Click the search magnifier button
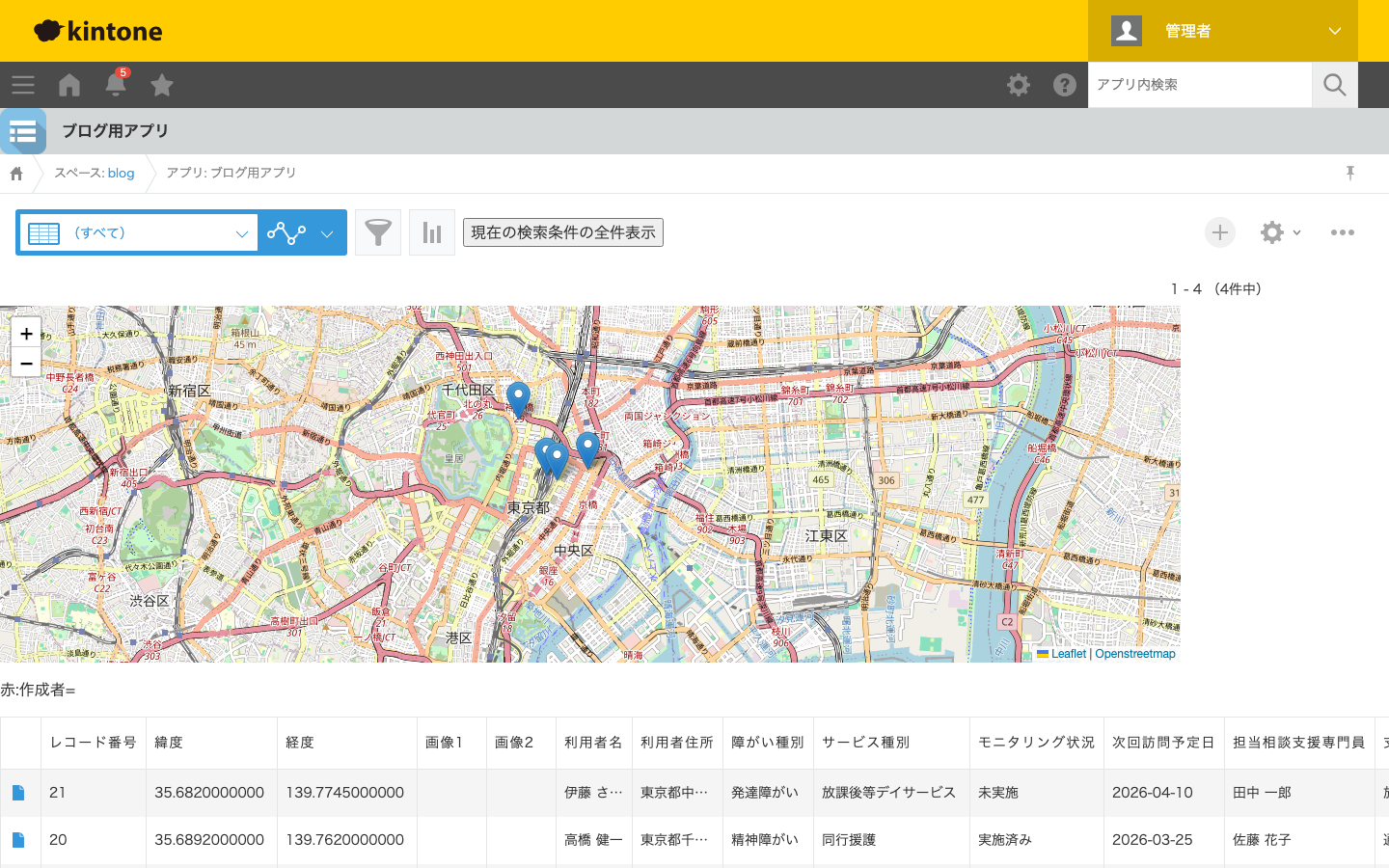Image resolution: width=1389 pixels, height=868 pixels. (1335, 85)
